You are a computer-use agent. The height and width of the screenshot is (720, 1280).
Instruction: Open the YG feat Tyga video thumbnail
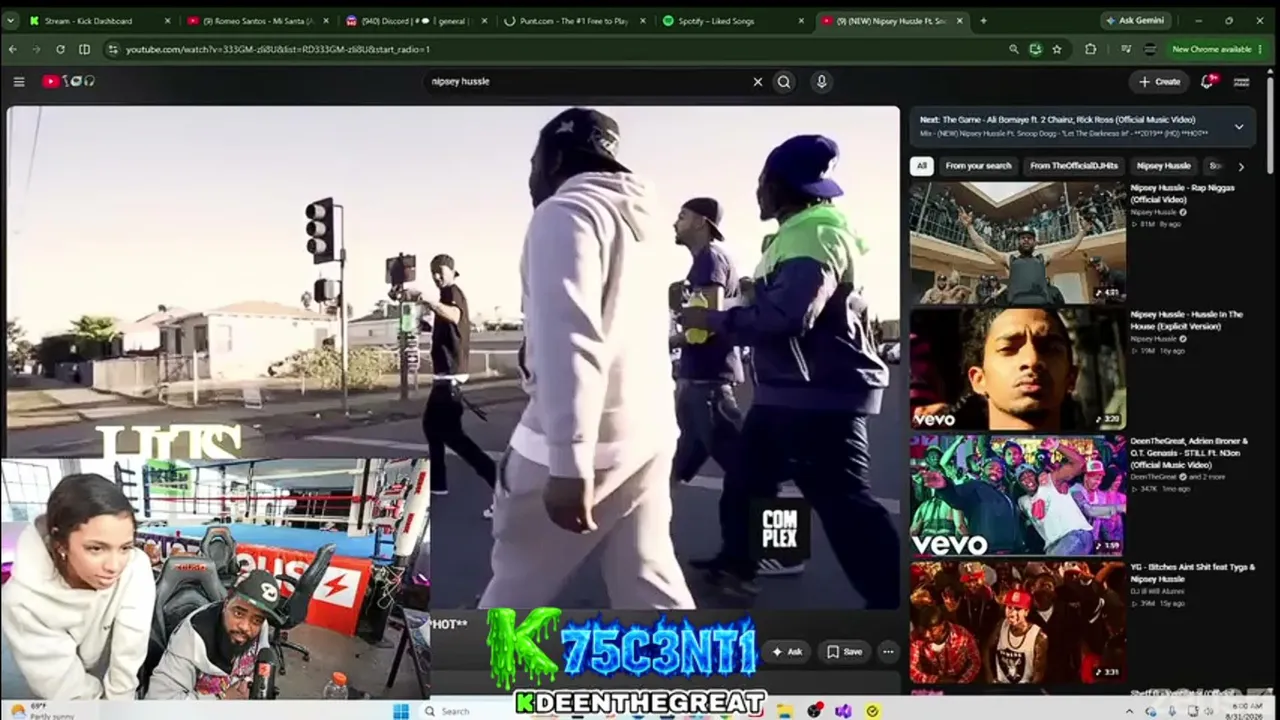[1017, 622]
